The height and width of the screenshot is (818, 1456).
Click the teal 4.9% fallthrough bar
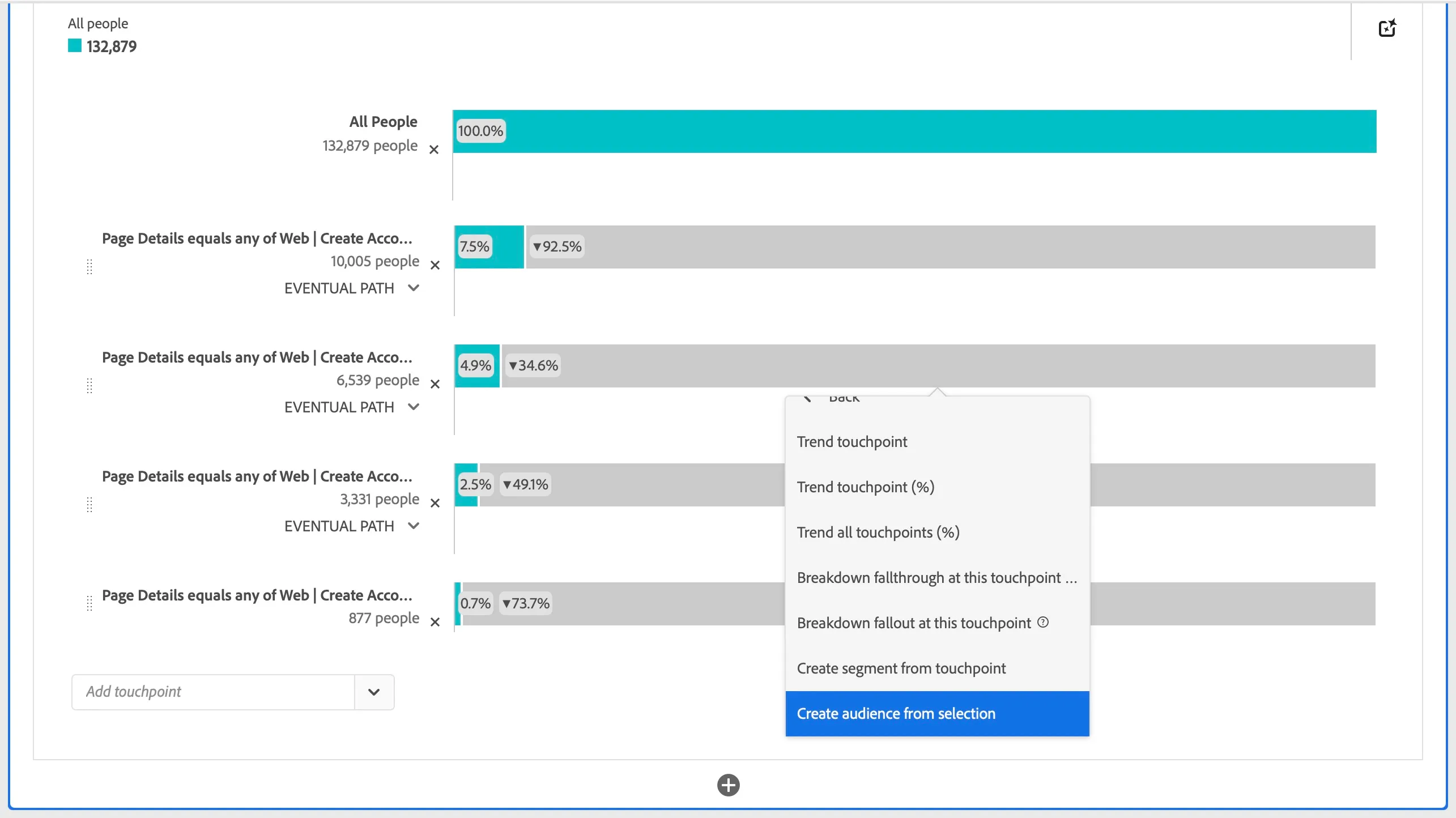[477, 366]
